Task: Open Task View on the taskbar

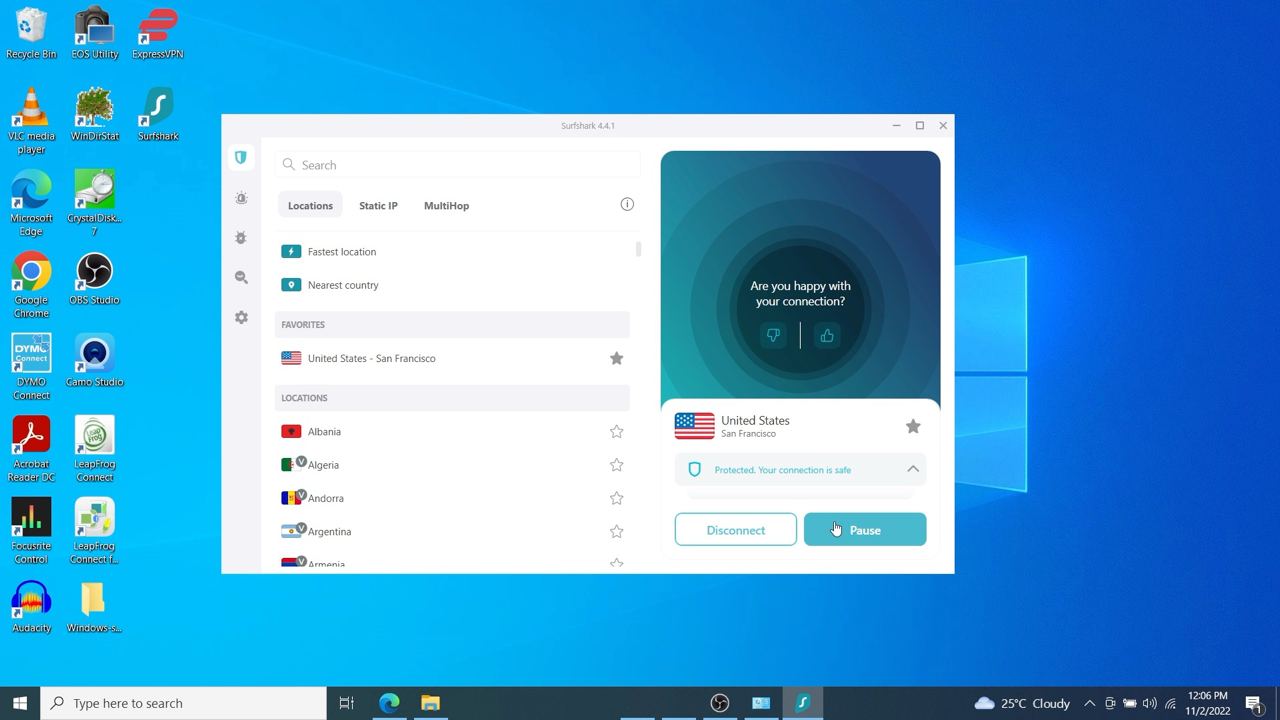Action: (x=347, y=703)
